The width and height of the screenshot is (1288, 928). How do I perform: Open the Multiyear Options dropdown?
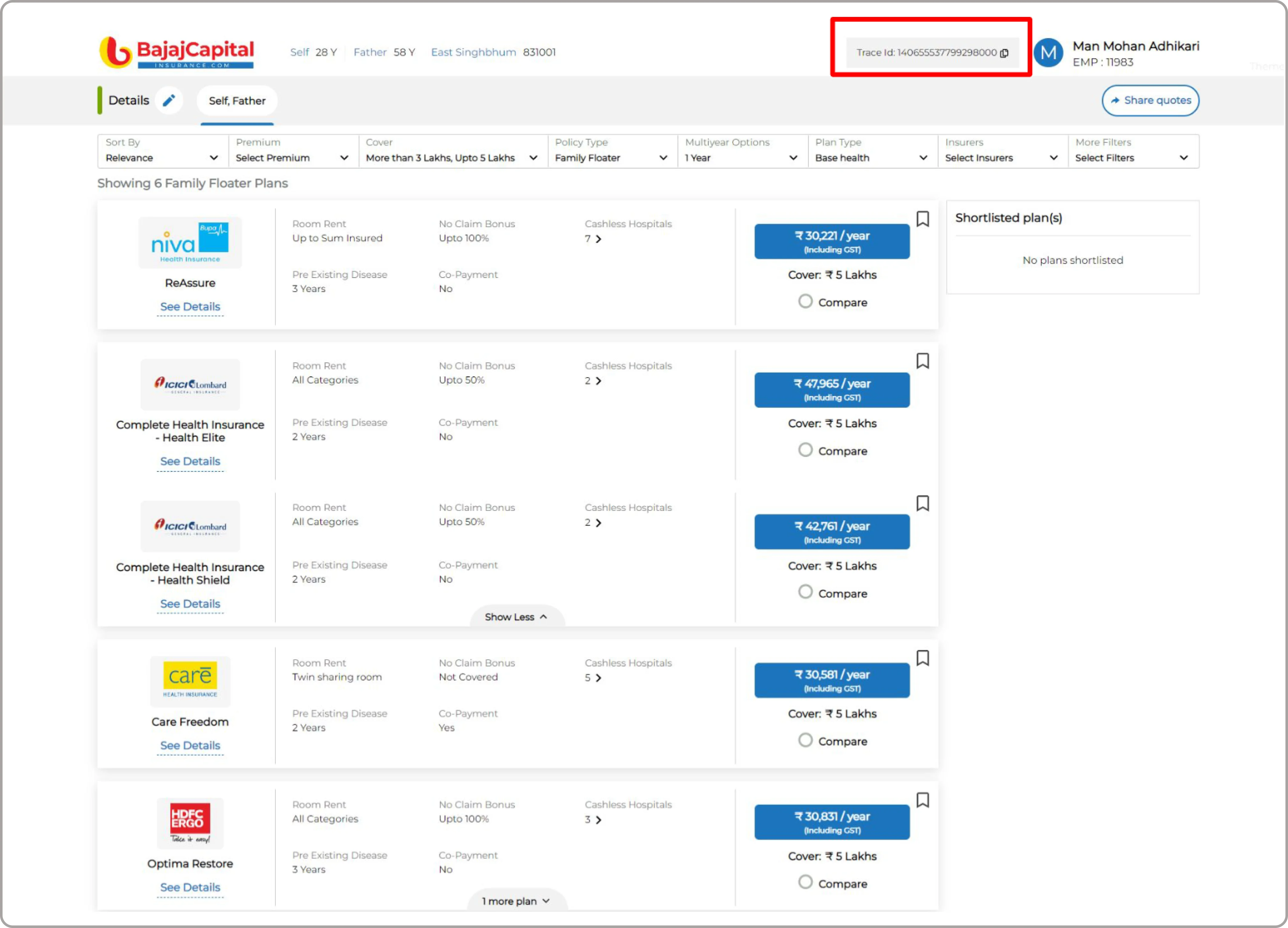(742, 151)
